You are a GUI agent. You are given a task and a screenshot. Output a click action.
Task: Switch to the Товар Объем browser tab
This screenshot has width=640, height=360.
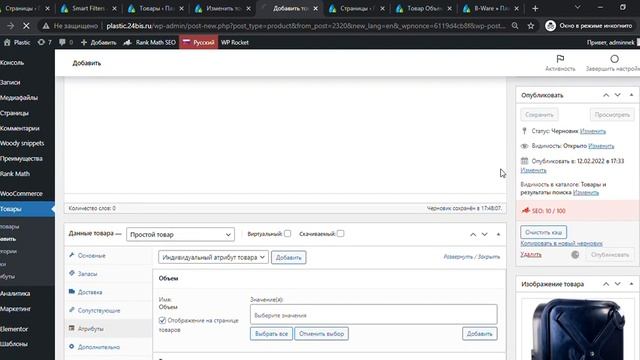[x=424, y=8]
